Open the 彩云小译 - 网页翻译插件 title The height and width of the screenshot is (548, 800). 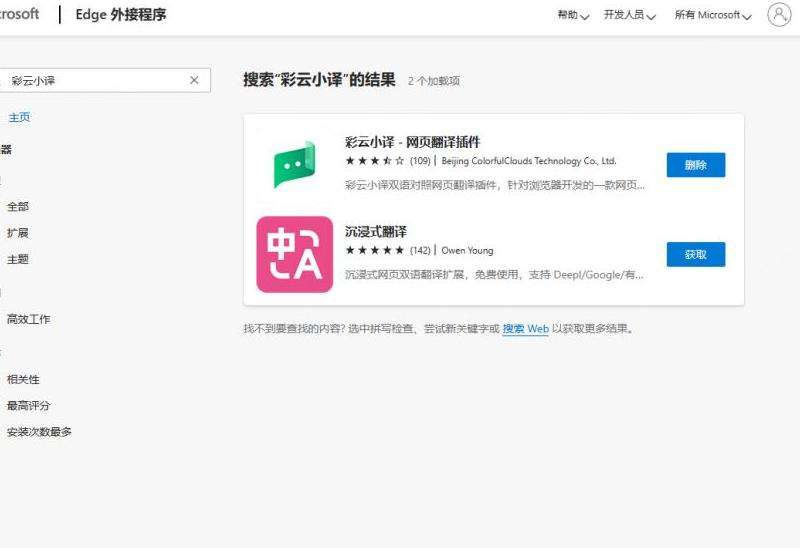point(412,142)
